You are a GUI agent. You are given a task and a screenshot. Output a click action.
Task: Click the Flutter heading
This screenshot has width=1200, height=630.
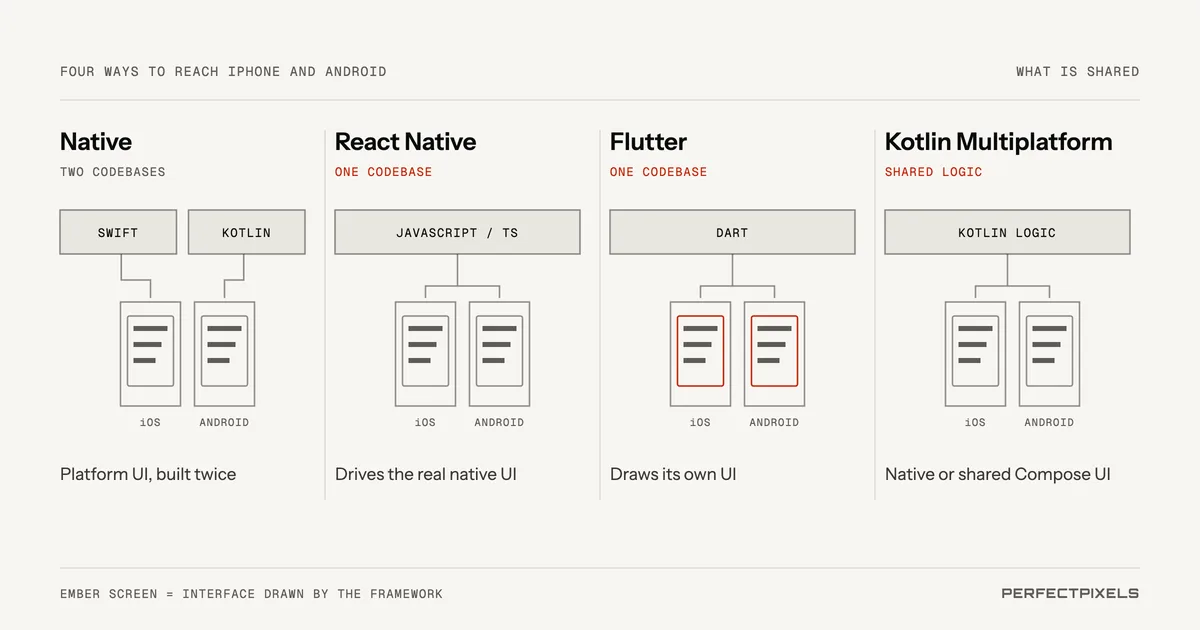(x=648, y=142)
